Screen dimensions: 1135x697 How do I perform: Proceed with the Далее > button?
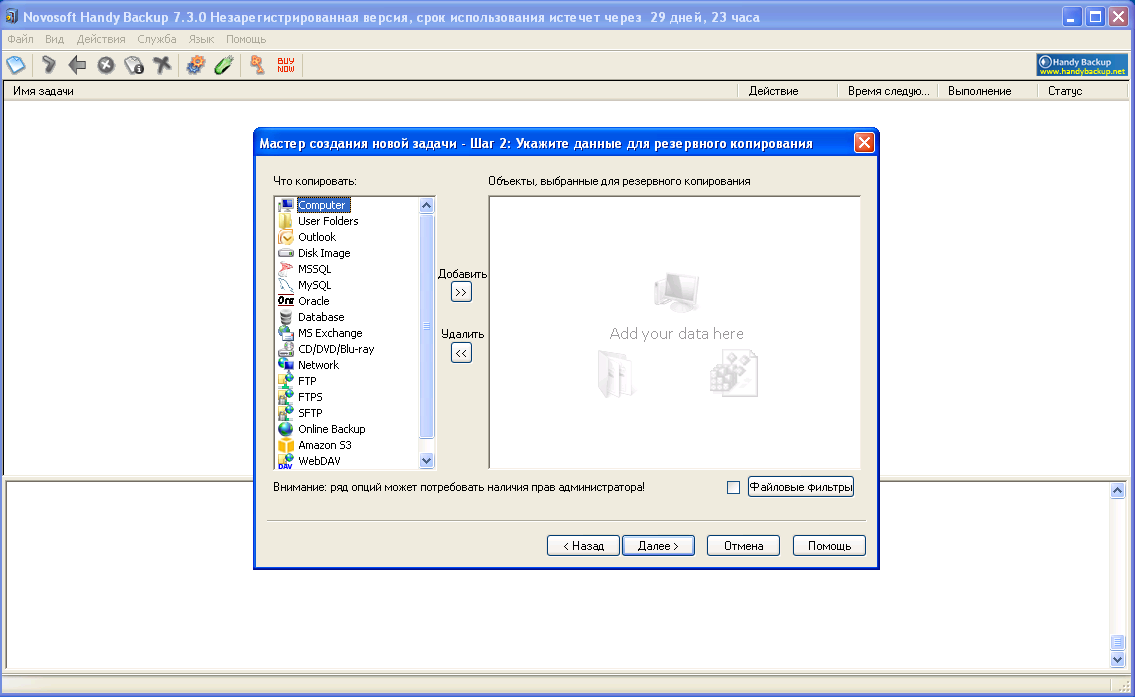tap(658, 546)
